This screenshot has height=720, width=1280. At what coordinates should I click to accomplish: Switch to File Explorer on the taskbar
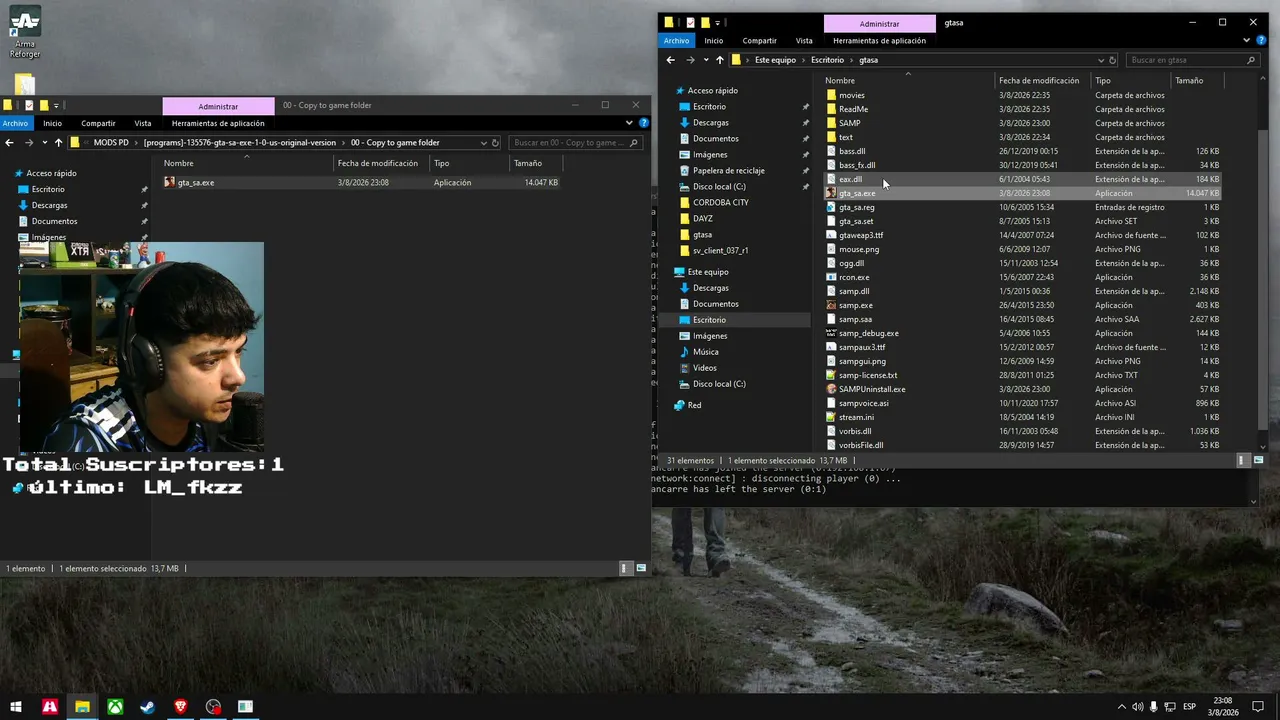(x=82, y=707)
